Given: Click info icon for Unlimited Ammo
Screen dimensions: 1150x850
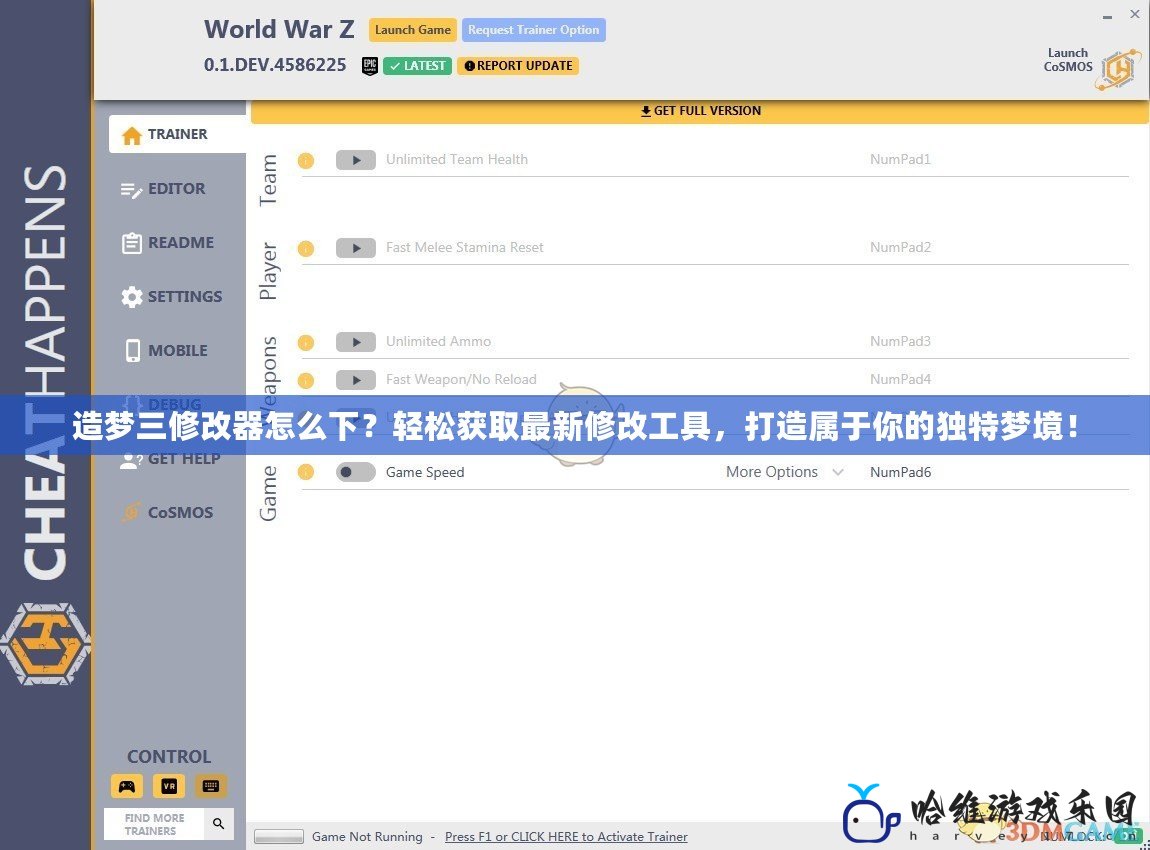Looking at the screenshot, I should tap(306, 342).
